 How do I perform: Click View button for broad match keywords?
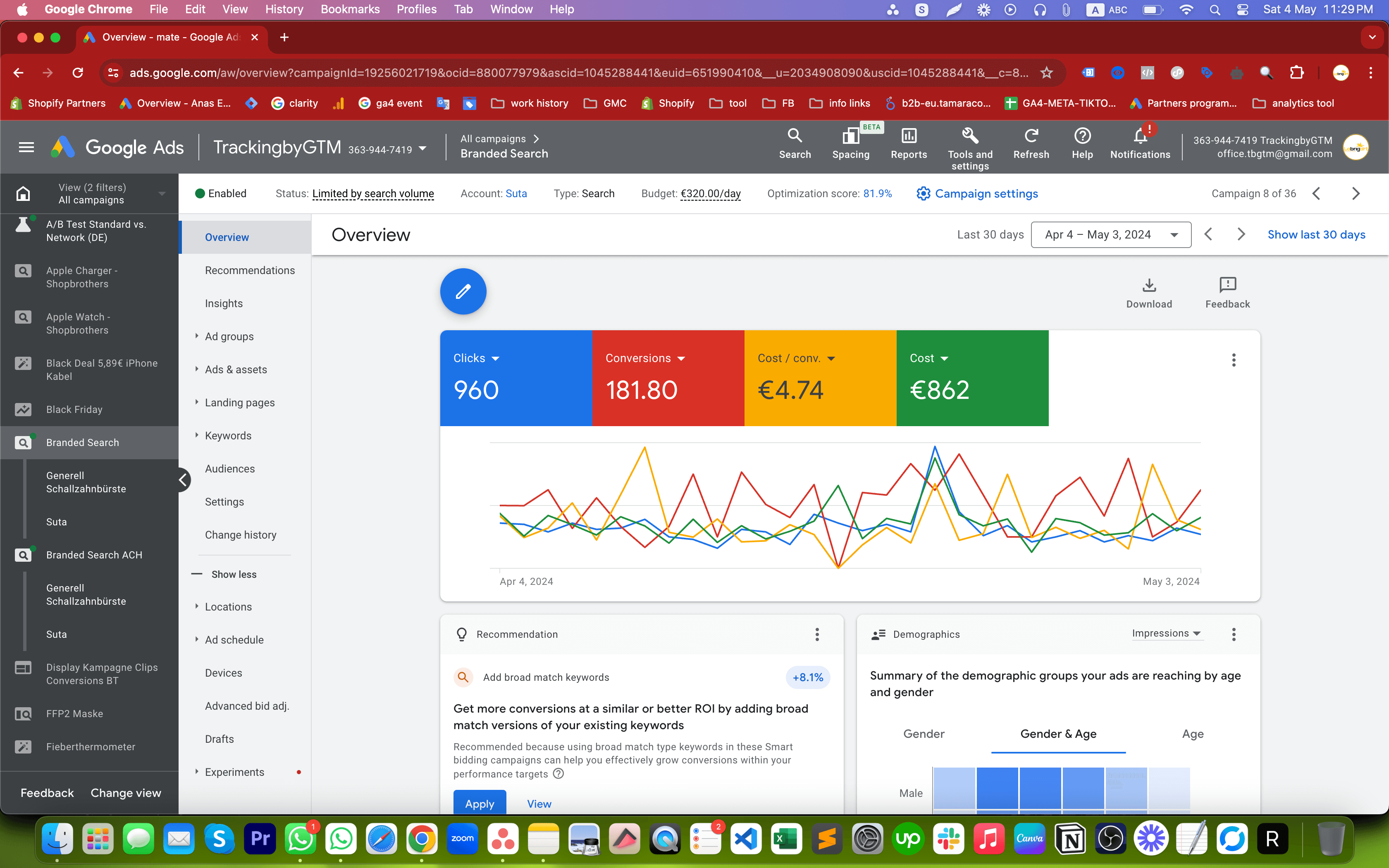click(x=539, y=804)
